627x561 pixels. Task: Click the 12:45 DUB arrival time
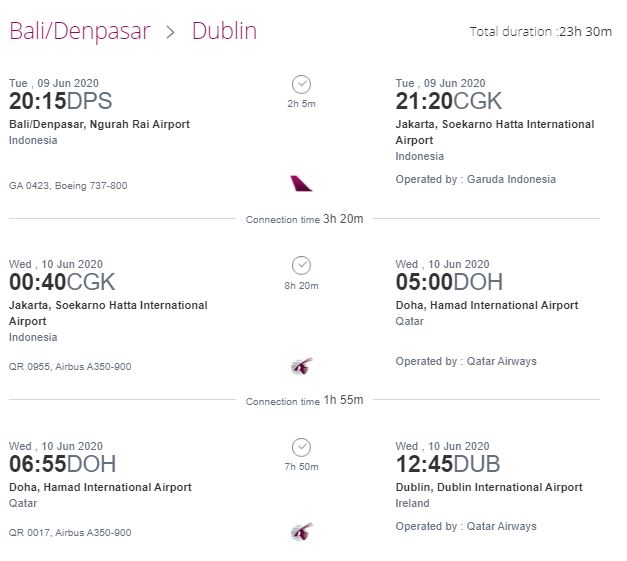click(x=448, y=464)
